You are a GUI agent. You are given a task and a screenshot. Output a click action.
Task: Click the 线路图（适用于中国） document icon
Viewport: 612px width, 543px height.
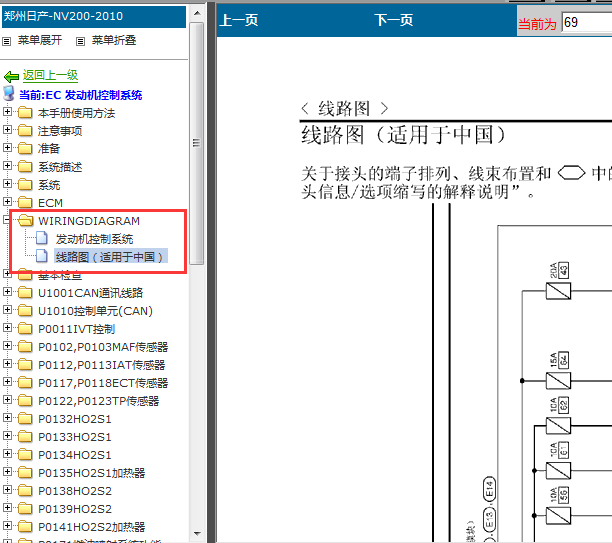tap(42, 256)
